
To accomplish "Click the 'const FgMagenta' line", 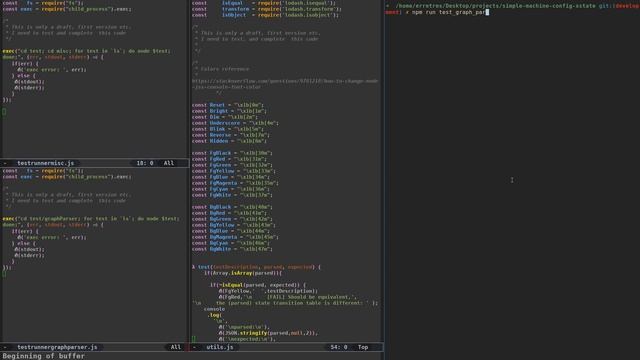I will click(235, 183).
